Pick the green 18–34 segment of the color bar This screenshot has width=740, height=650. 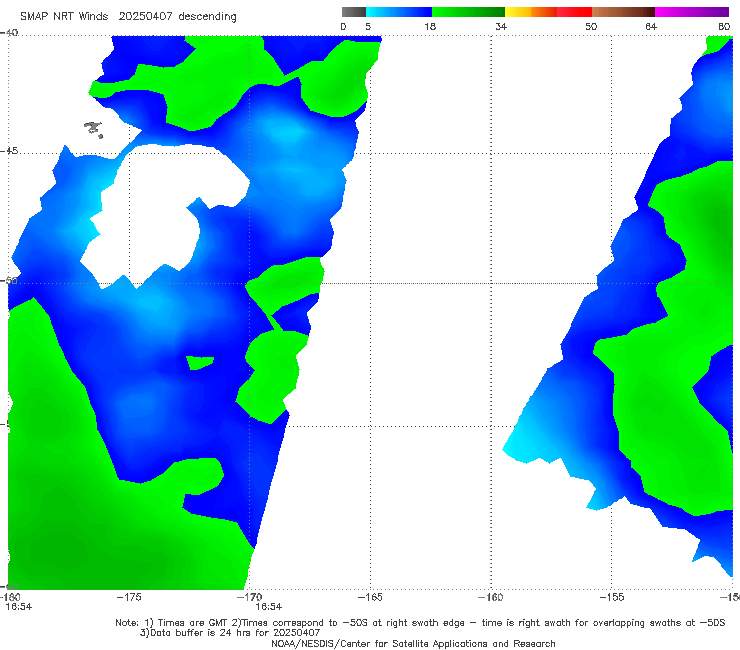coord(468,12)
